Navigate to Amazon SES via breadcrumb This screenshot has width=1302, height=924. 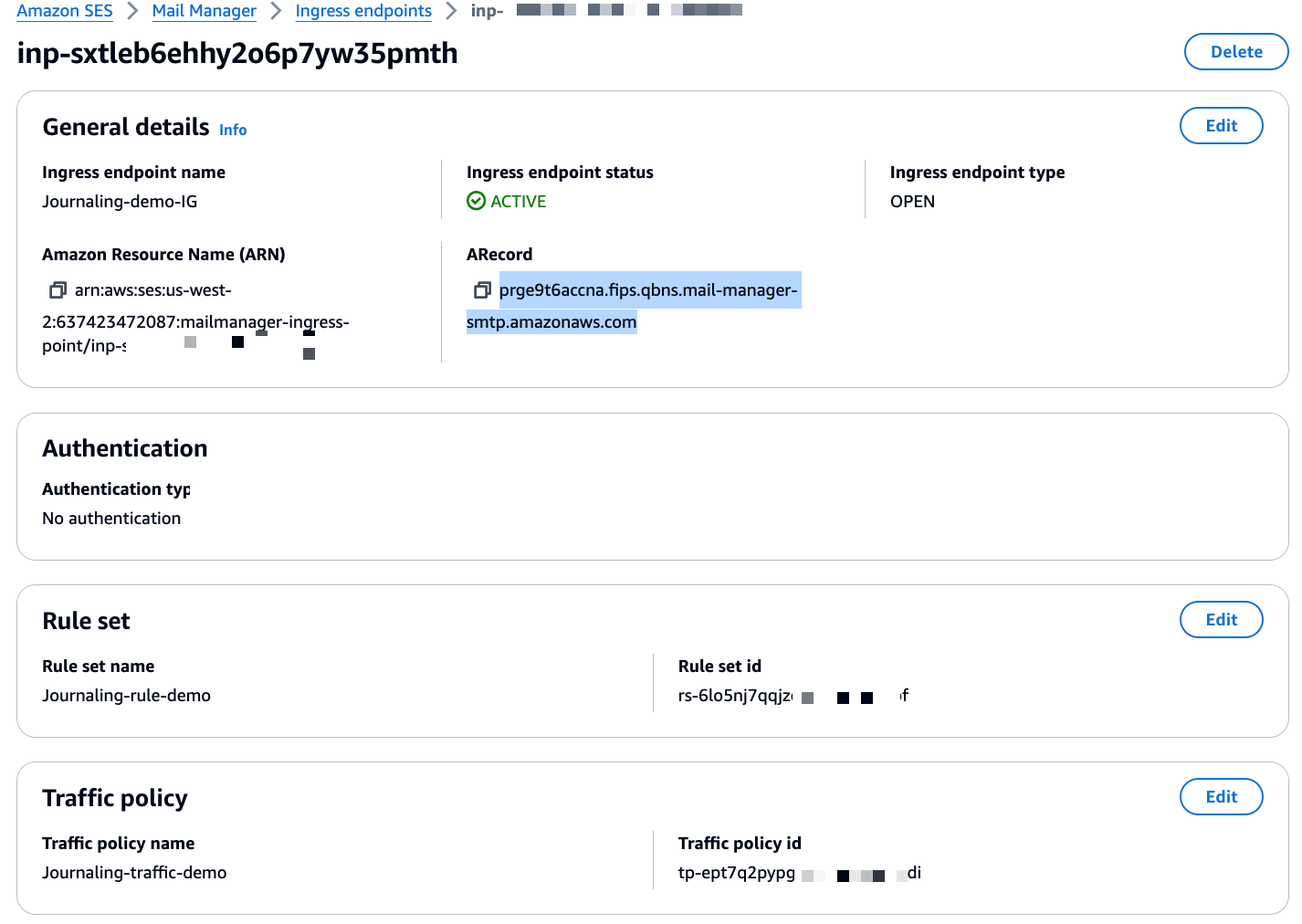(x=64, y=11)
